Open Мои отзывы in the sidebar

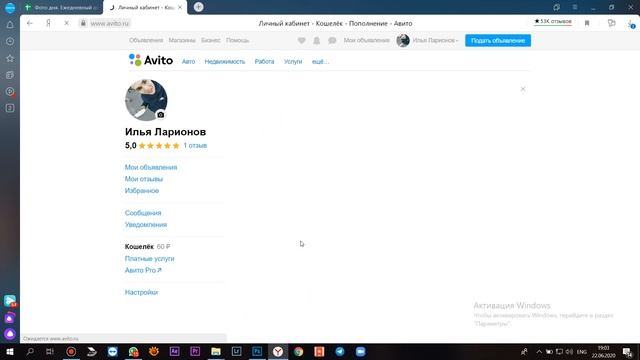pyautogui.click(x=144, y=179)
